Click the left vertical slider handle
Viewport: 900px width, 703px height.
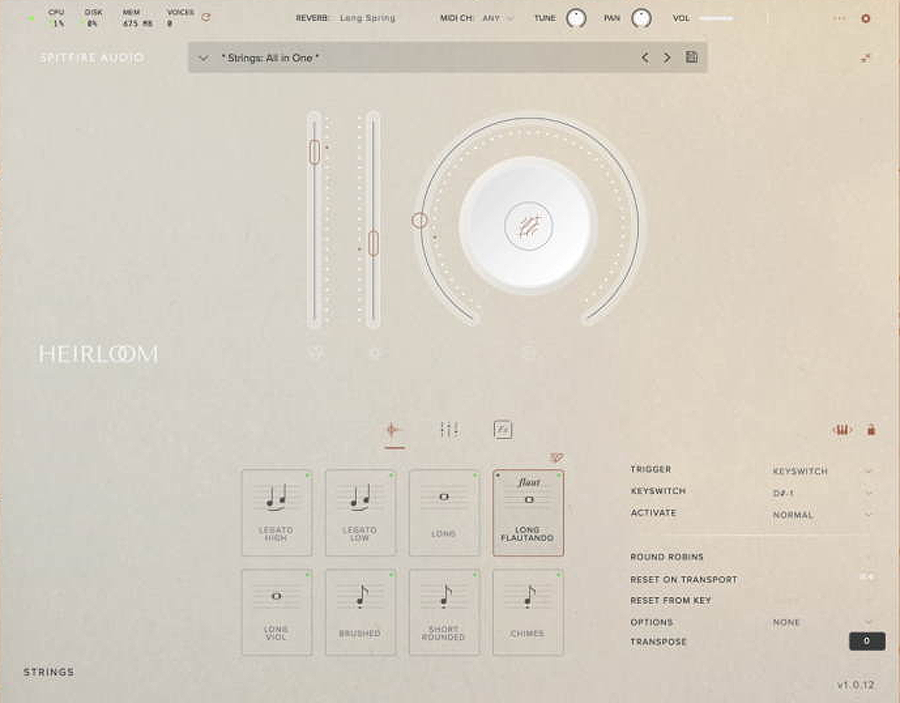315,152
